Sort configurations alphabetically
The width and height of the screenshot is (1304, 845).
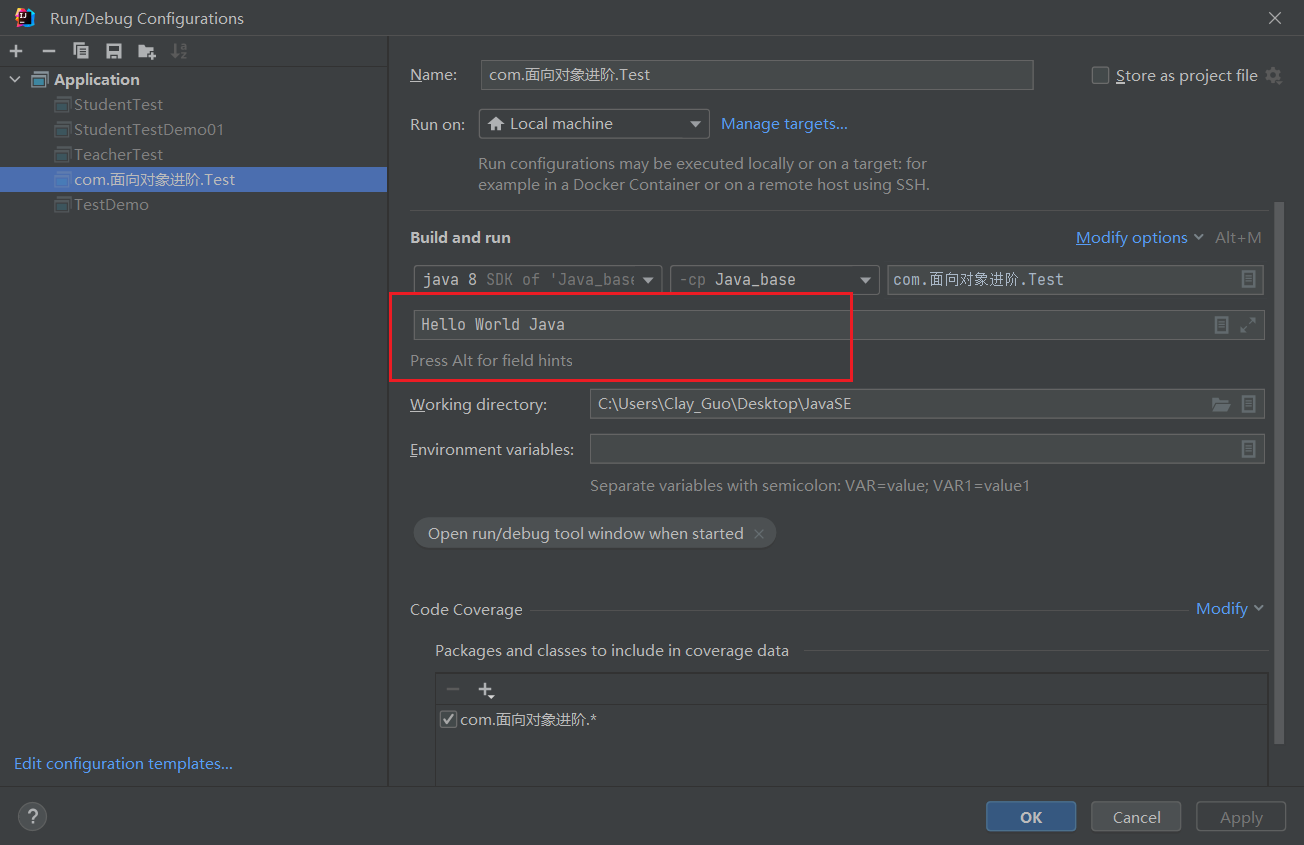tap(179, 51)
